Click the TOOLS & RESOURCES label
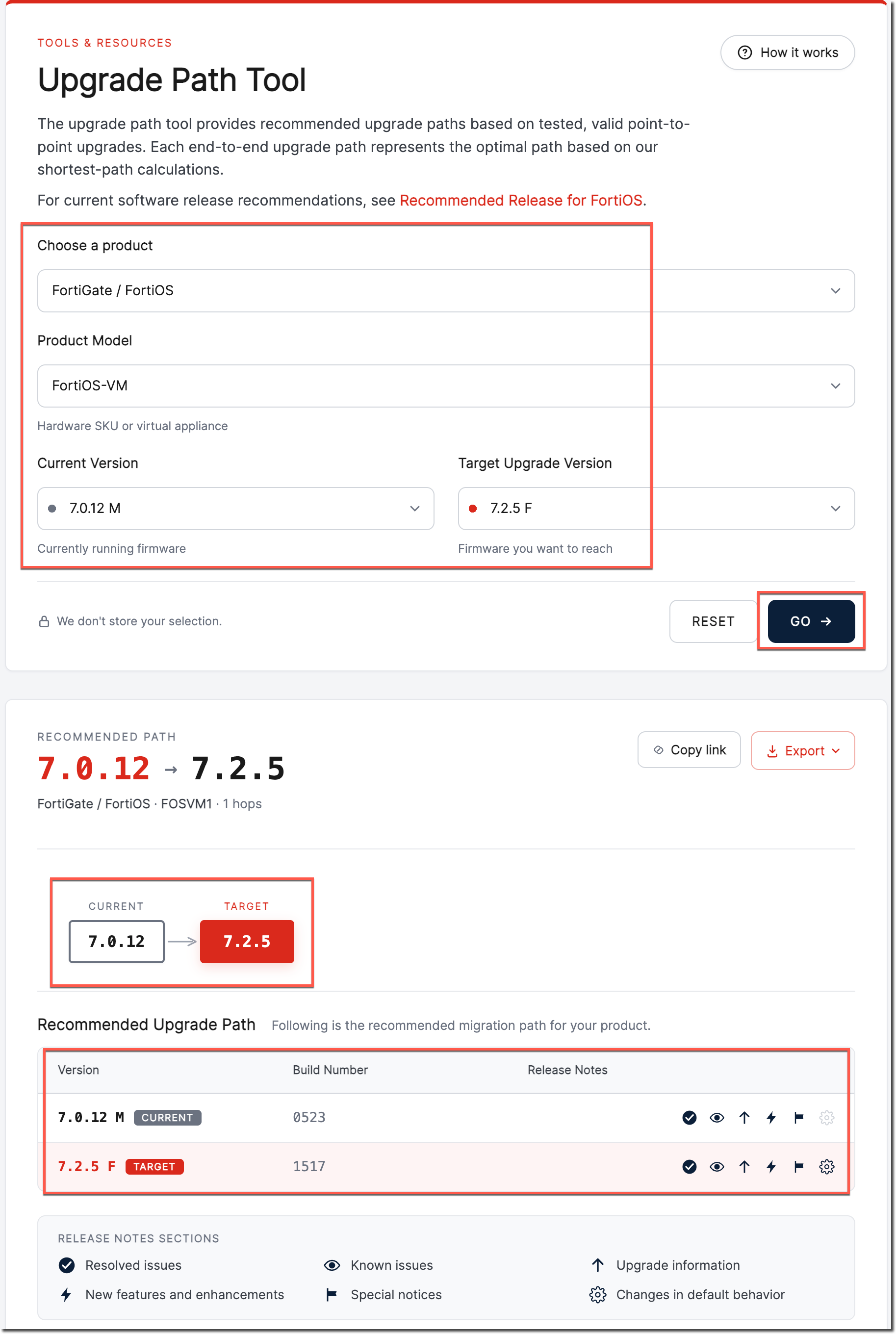 [x=104, y=43]
